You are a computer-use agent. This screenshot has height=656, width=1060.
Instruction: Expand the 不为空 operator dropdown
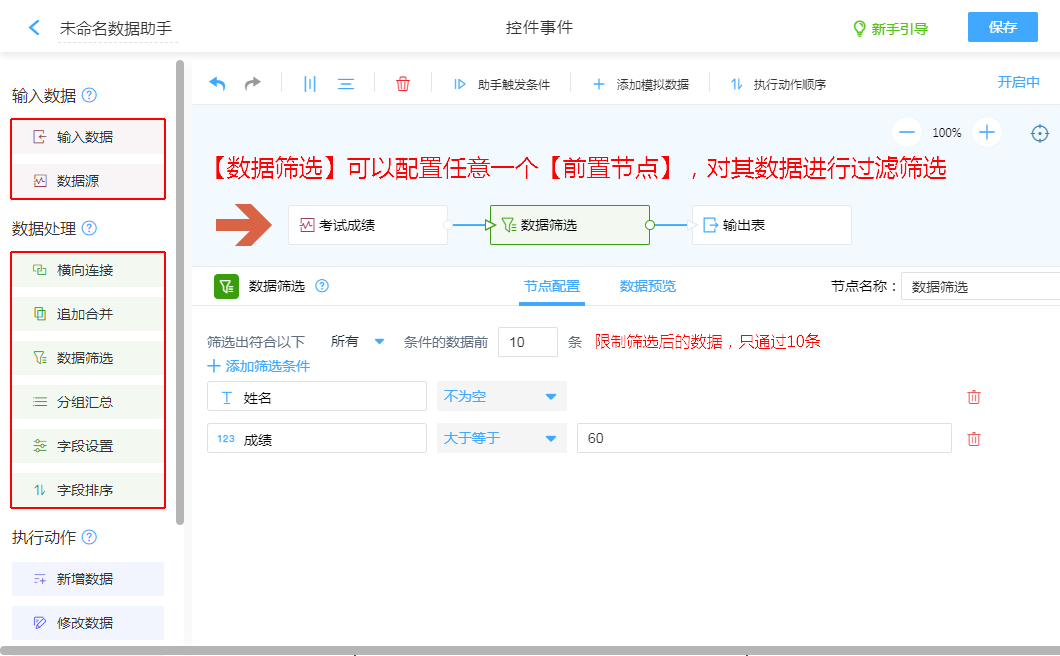pos(501,397)
